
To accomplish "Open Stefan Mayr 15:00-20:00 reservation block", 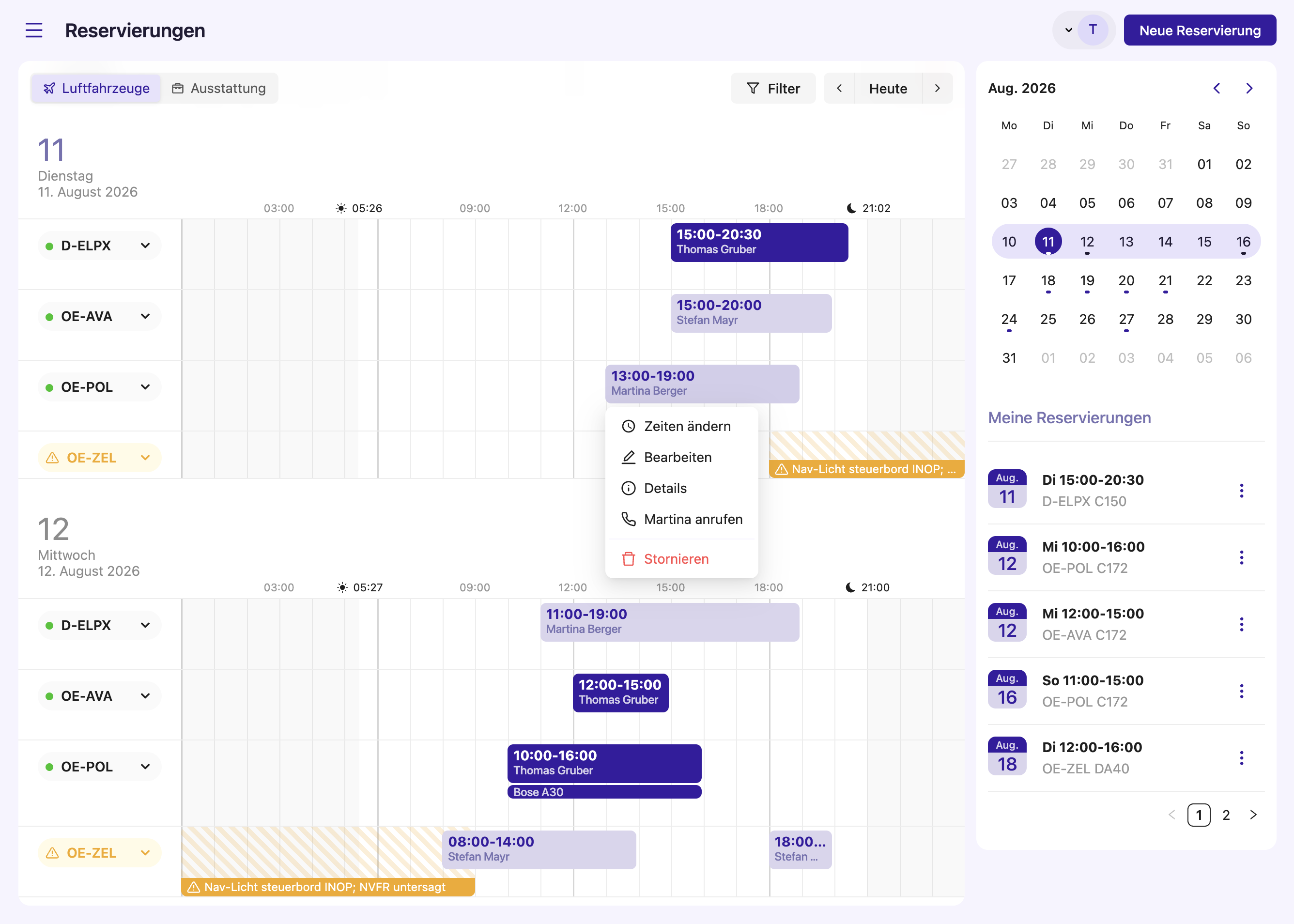I will 751,313.
